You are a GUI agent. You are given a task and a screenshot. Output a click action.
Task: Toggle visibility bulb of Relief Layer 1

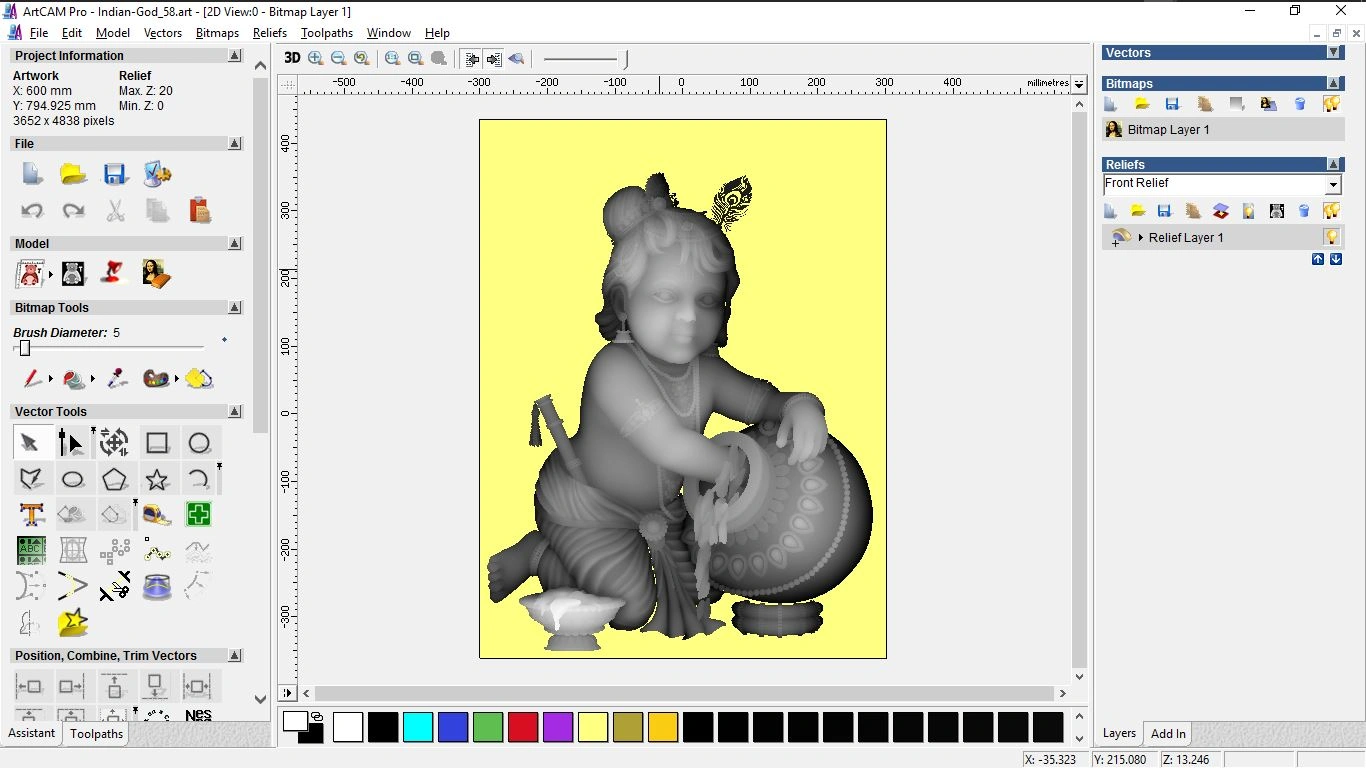[x=1331, y=237]
